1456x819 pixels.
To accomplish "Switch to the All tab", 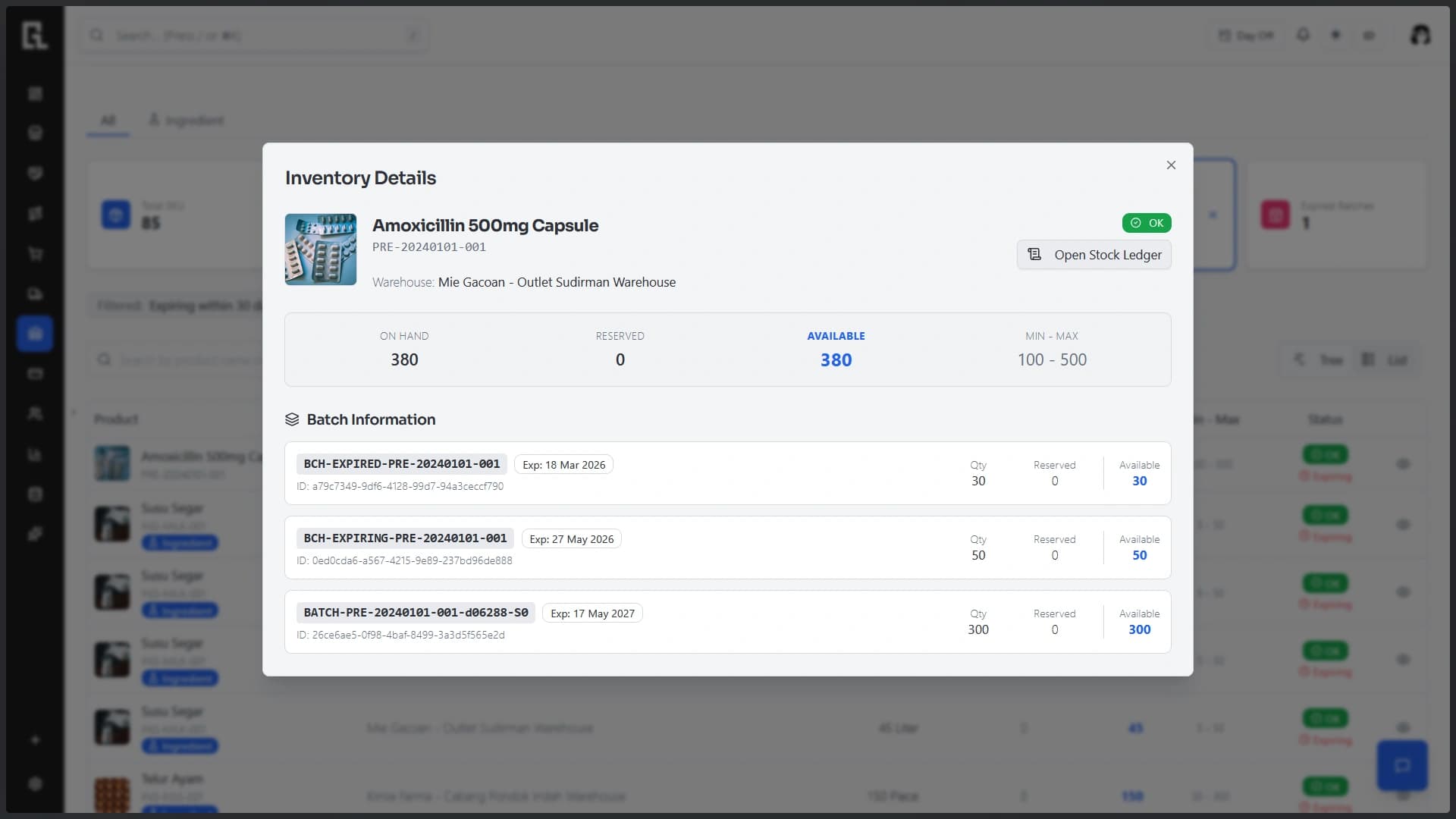I will [108, 121].
